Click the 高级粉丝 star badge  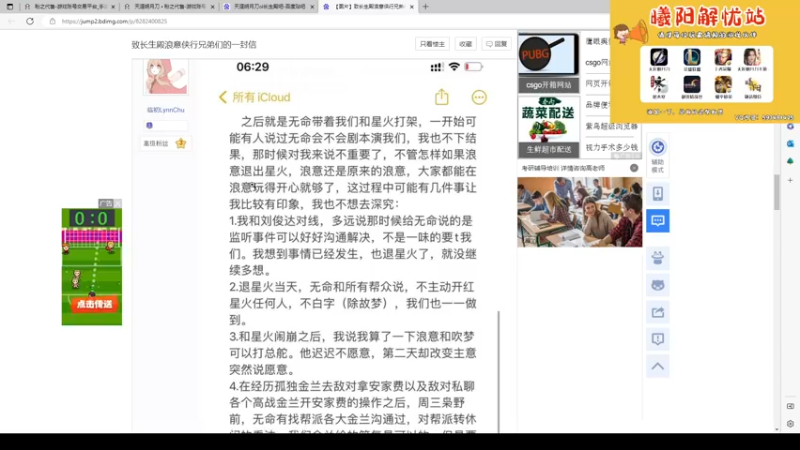pos(181,143)
